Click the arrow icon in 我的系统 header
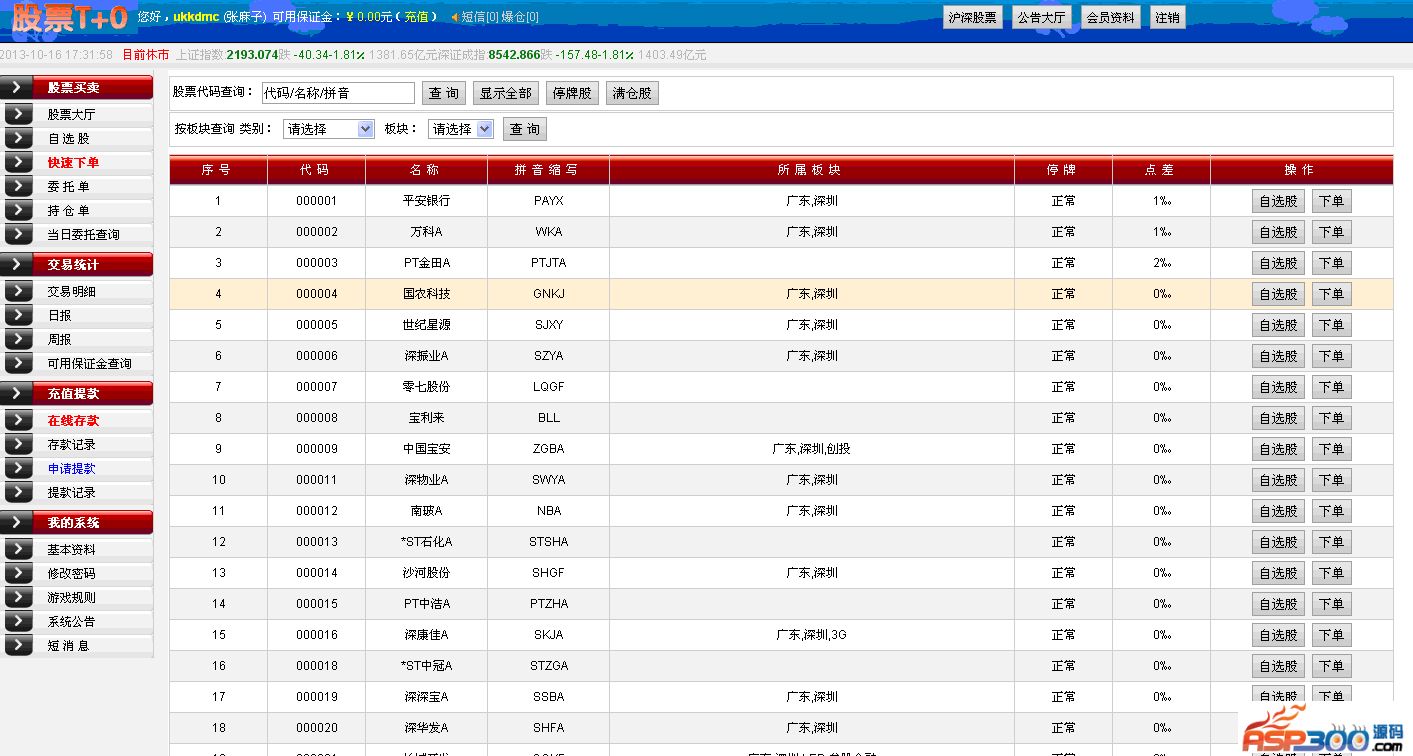Image resolution: width=1413 pixels, height=756 pixels. (18, 522)
